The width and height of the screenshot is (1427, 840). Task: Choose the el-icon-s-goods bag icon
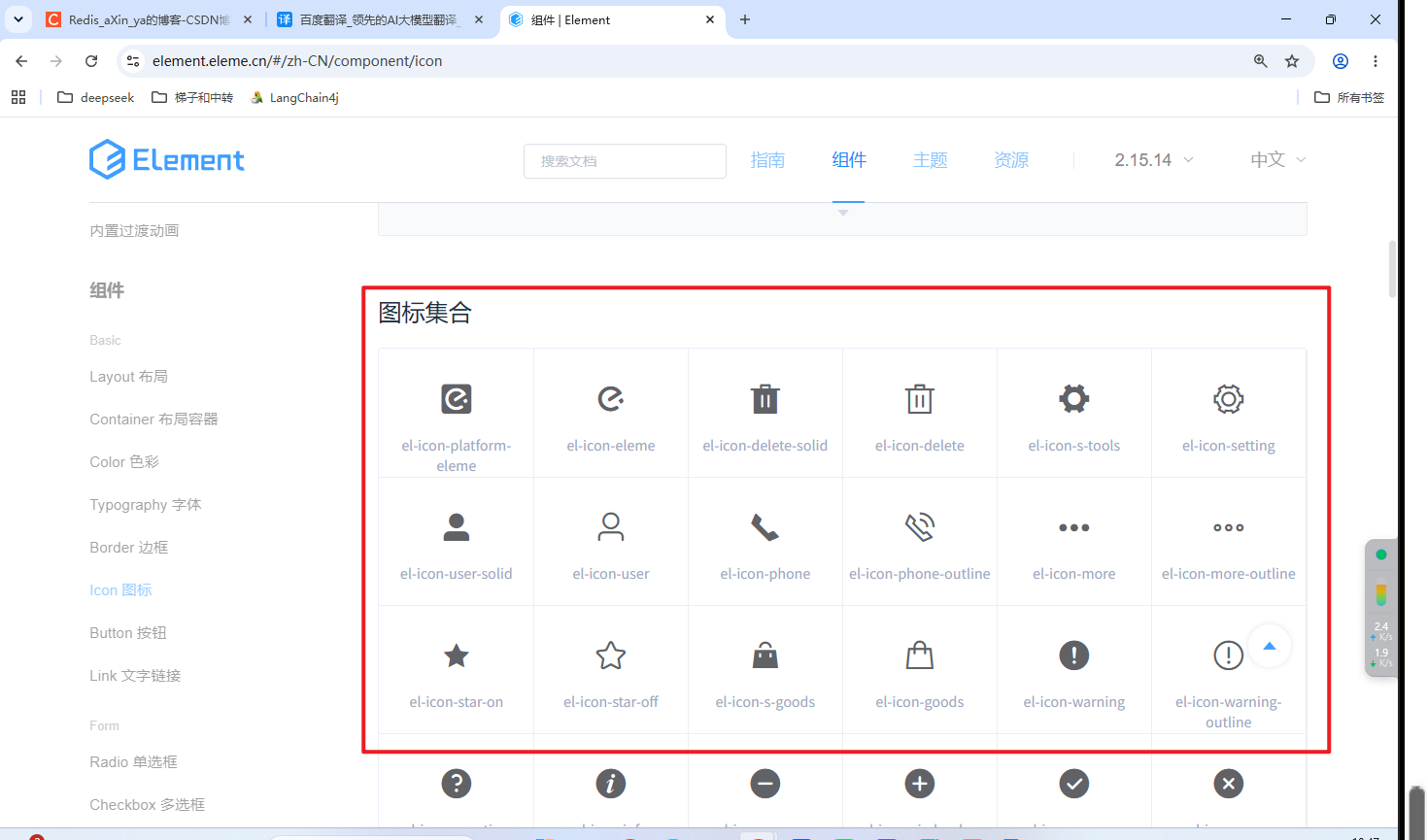765,655
